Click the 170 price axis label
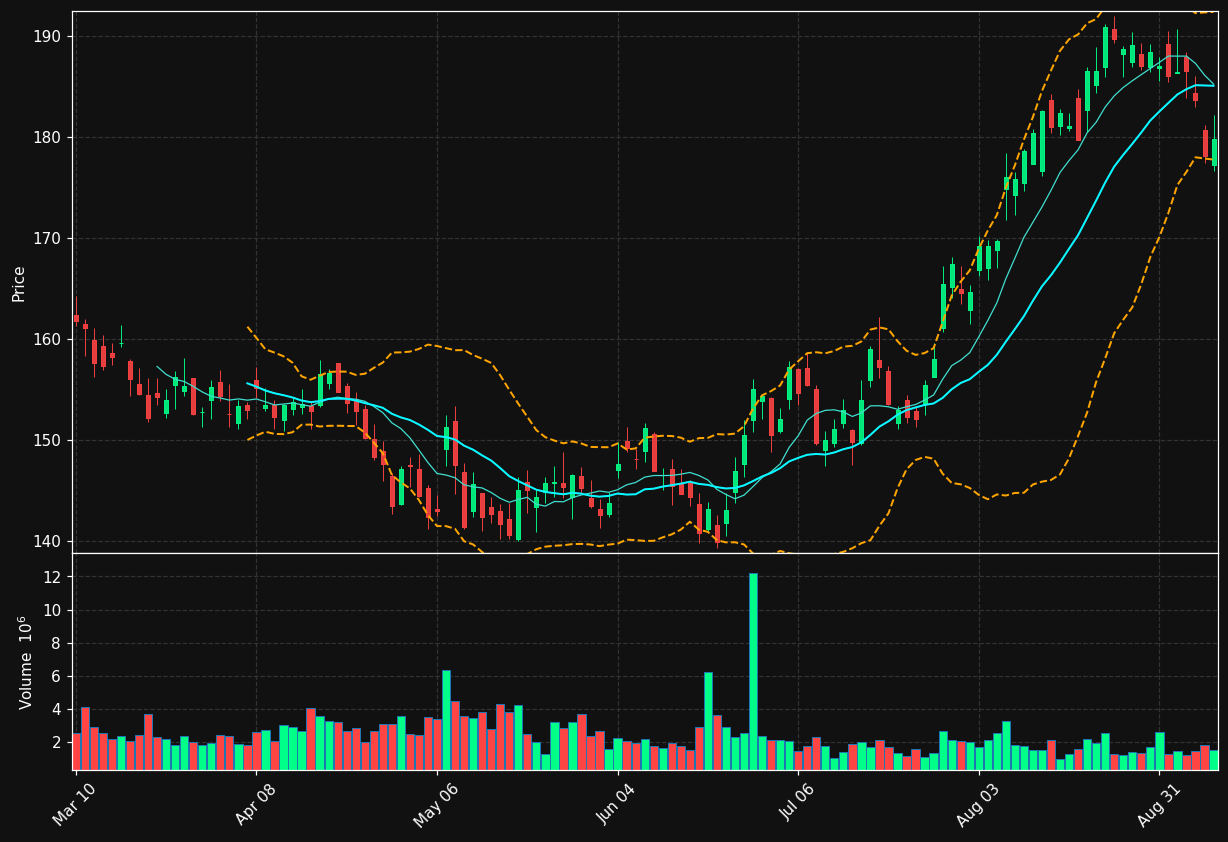 [47, 239]
